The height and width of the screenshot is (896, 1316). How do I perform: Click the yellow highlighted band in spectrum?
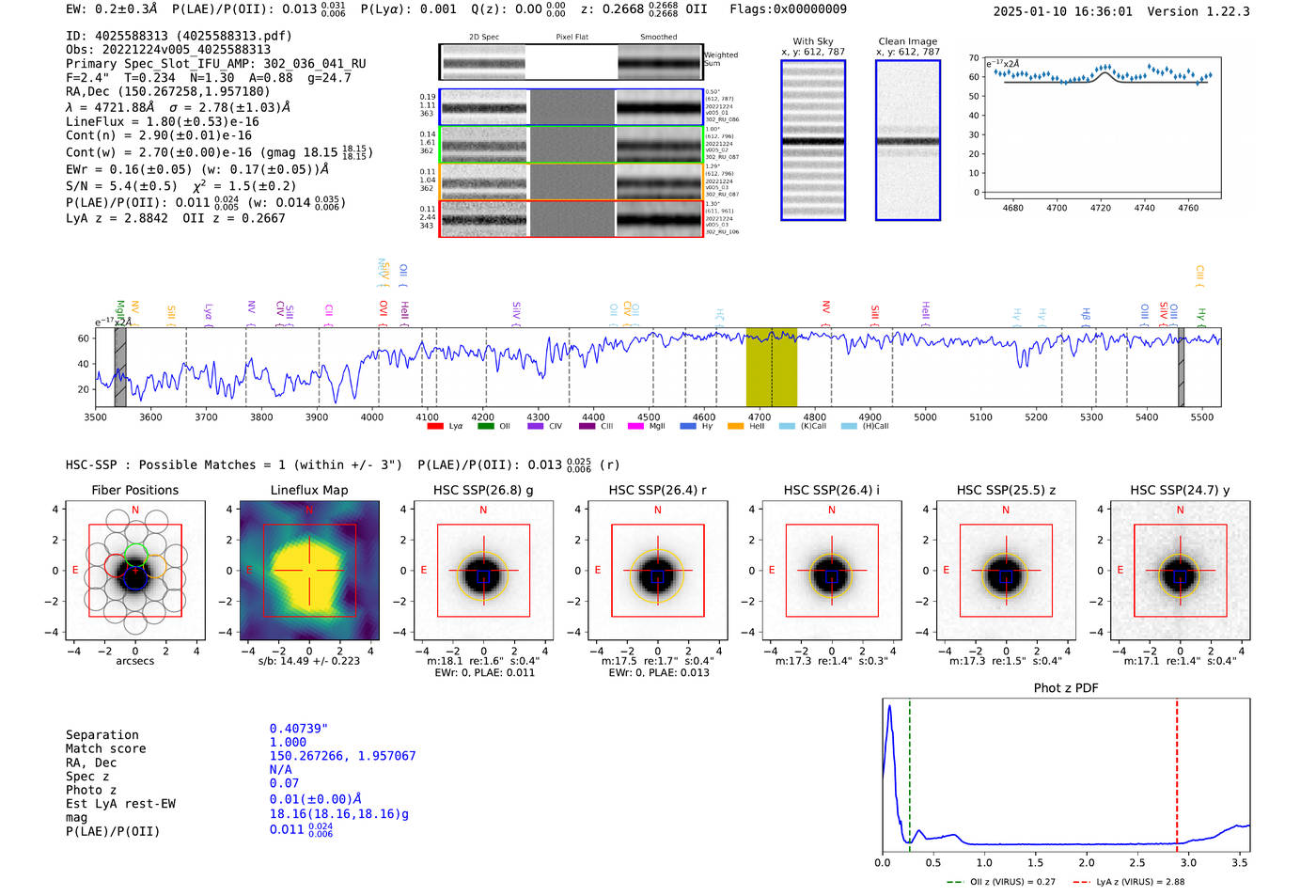[x=772, y=368]
